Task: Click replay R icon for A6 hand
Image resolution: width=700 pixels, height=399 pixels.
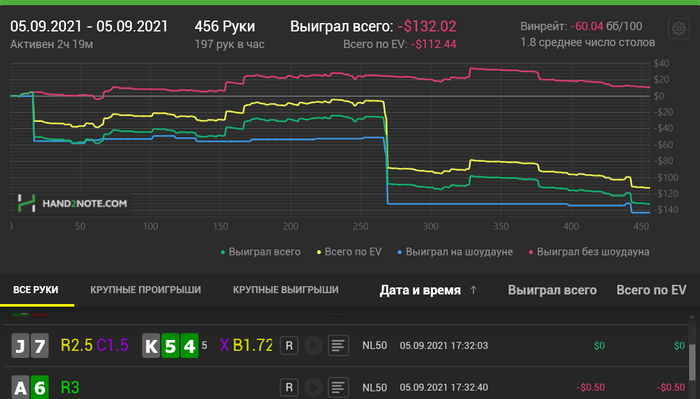Action: pyautogui.click(x=289, y=387)
